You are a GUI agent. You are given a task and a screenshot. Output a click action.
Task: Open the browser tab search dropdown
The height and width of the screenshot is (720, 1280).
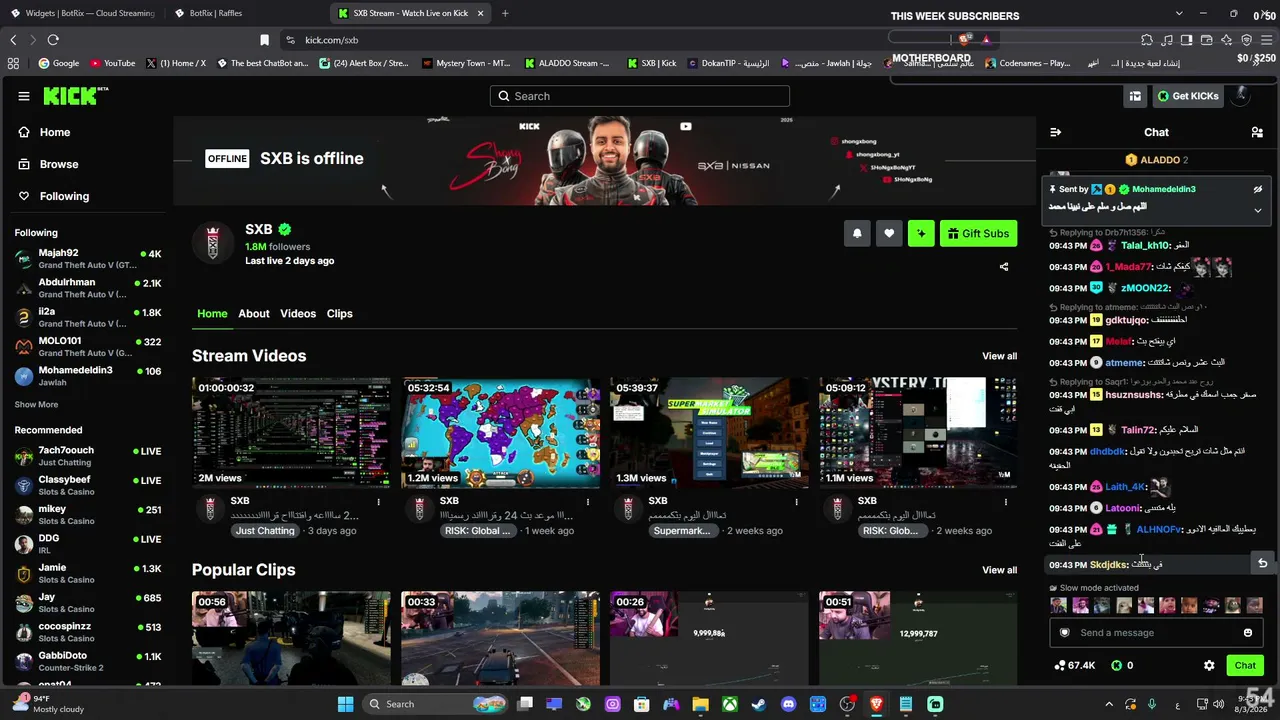click(x=1179, y=14)
